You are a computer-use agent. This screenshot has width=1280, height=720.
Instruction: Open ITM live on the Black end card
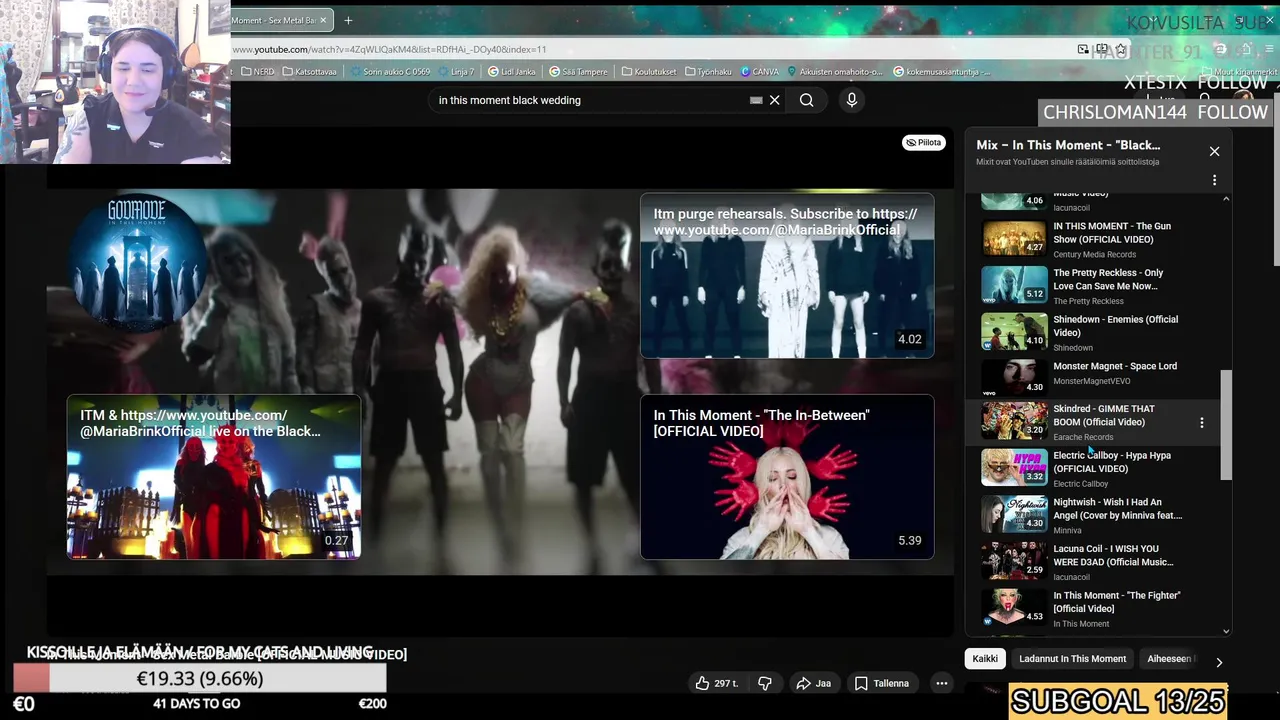point(214,477)
